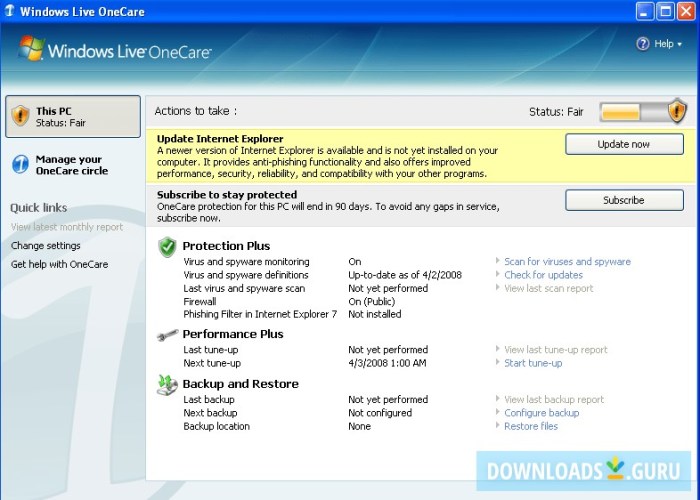The image size is (700, 500).
Task: Click the Update Internet Explorer heading
Action: [220, 139]
